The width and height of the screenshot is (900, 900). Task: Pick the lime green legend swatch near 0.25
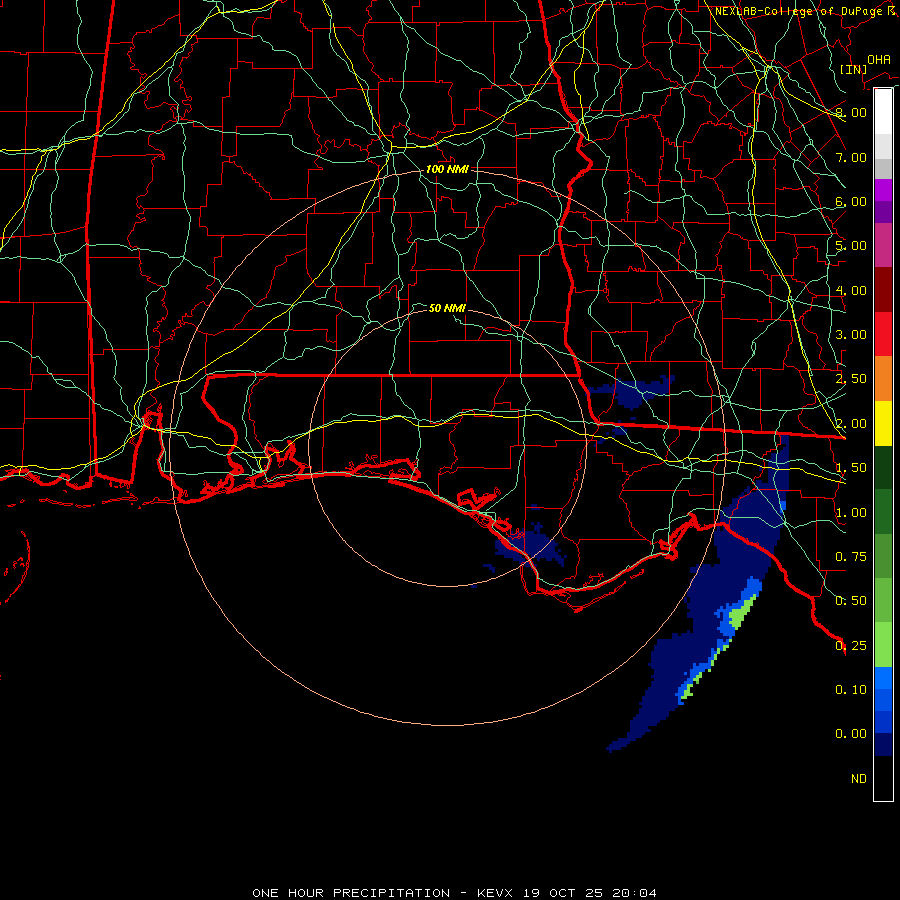883,645
